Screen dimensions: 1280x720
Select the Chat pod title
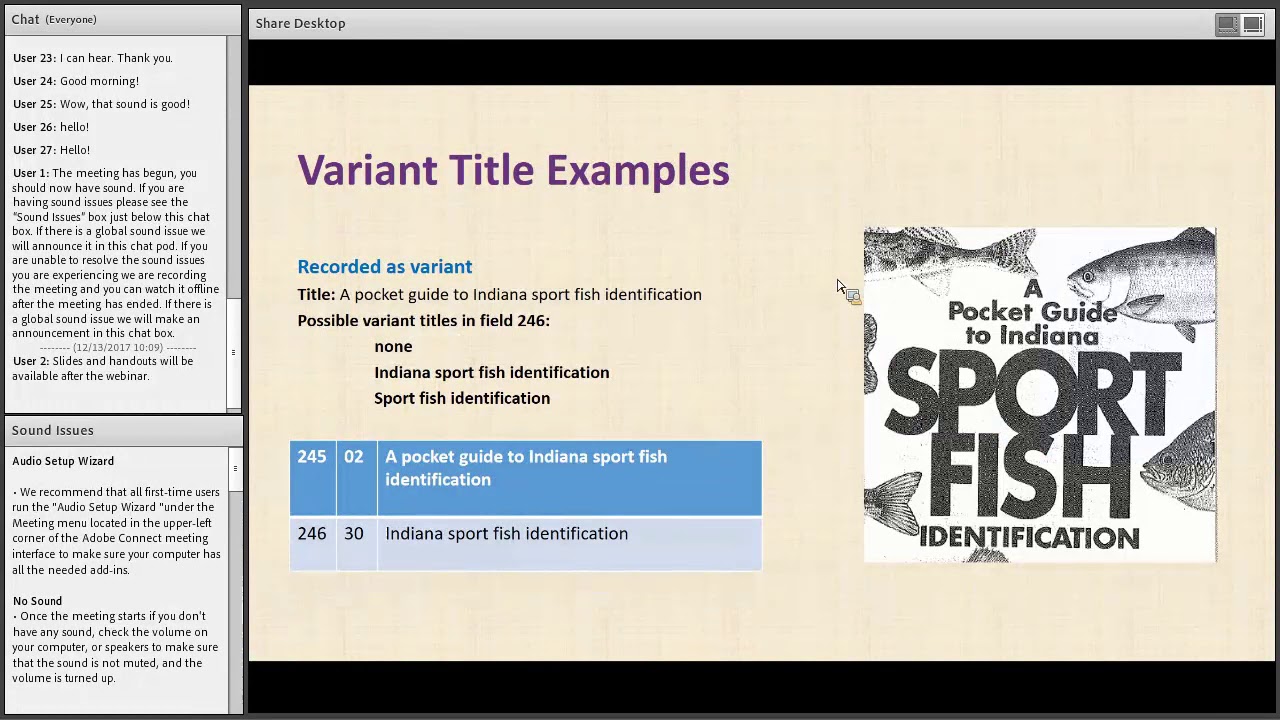pos(25,19)
